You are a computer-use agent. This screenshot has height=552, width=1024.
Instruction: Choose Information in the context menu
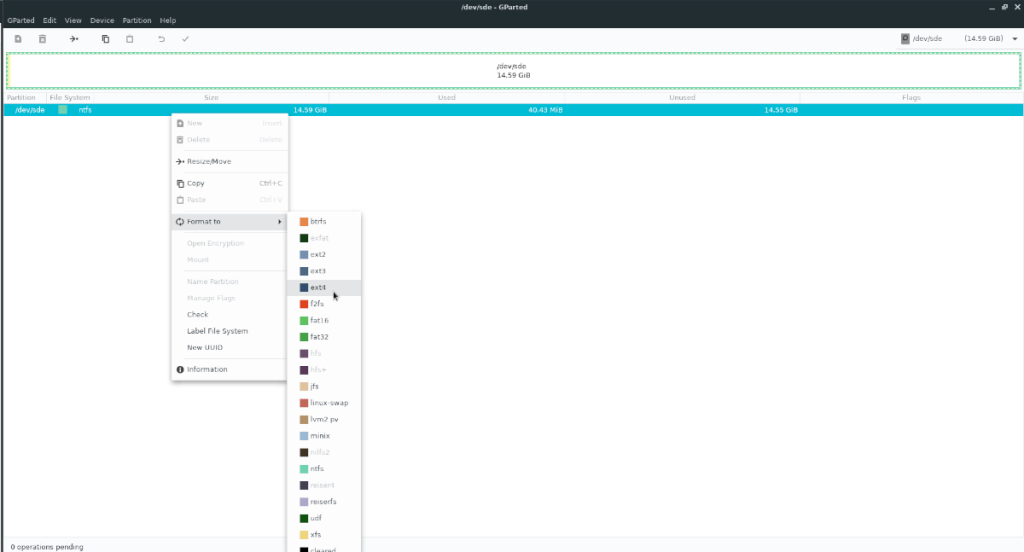pos(207,369)
